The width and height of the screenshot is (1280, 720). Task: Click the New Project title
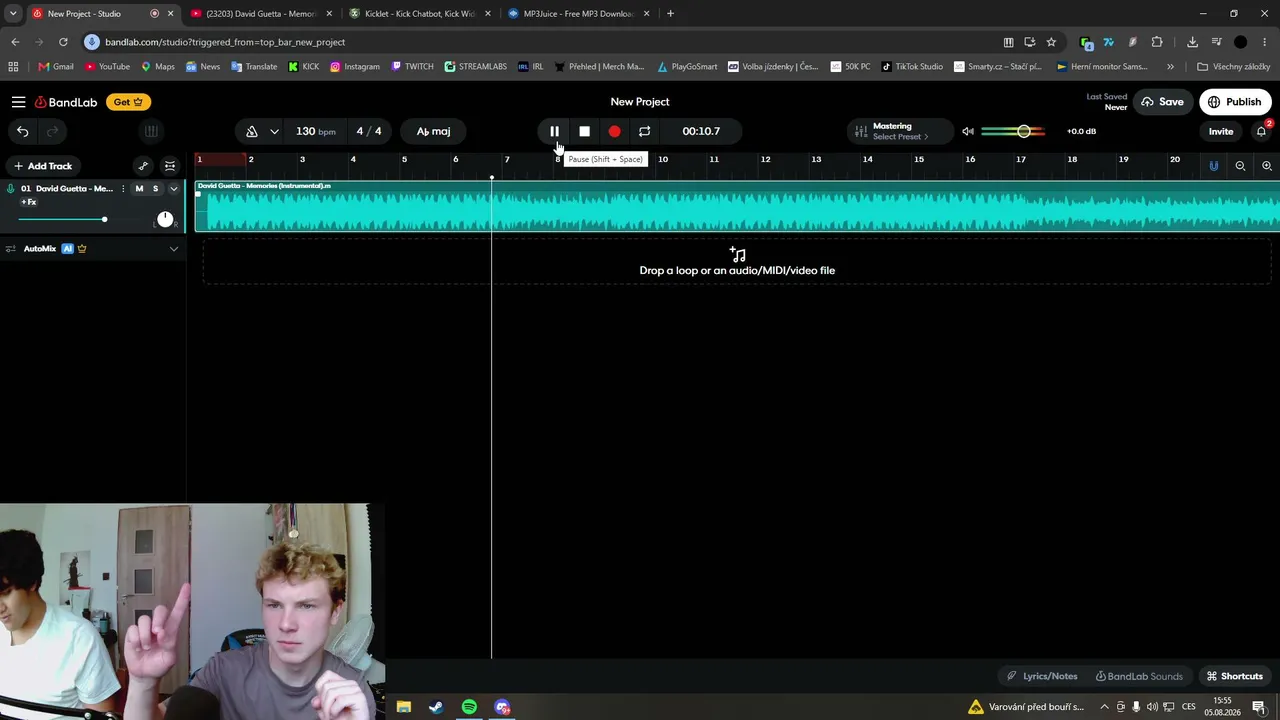[x=640, y=102]
